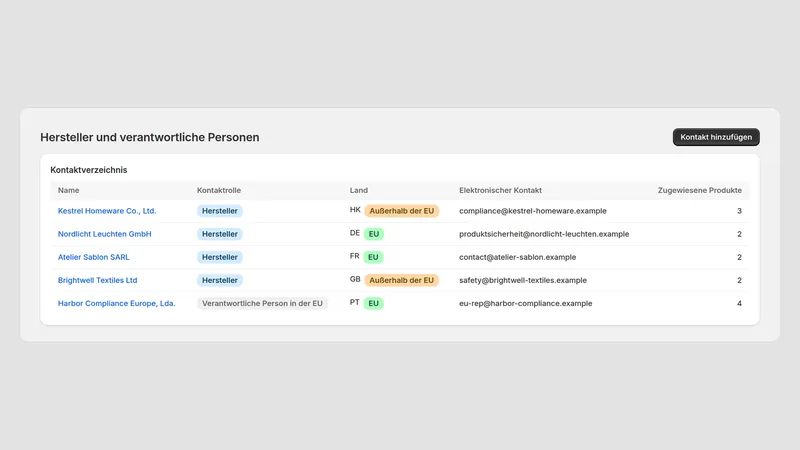Click Hersteller und verantwortliche Personen page title
Viewport: 800px width, 450px height.
tap(149, 137)
